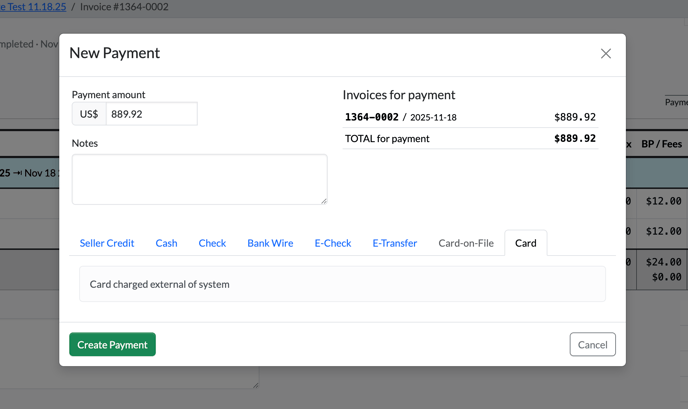Cancel the new payment
688x409 pixels.
[592, 344]
